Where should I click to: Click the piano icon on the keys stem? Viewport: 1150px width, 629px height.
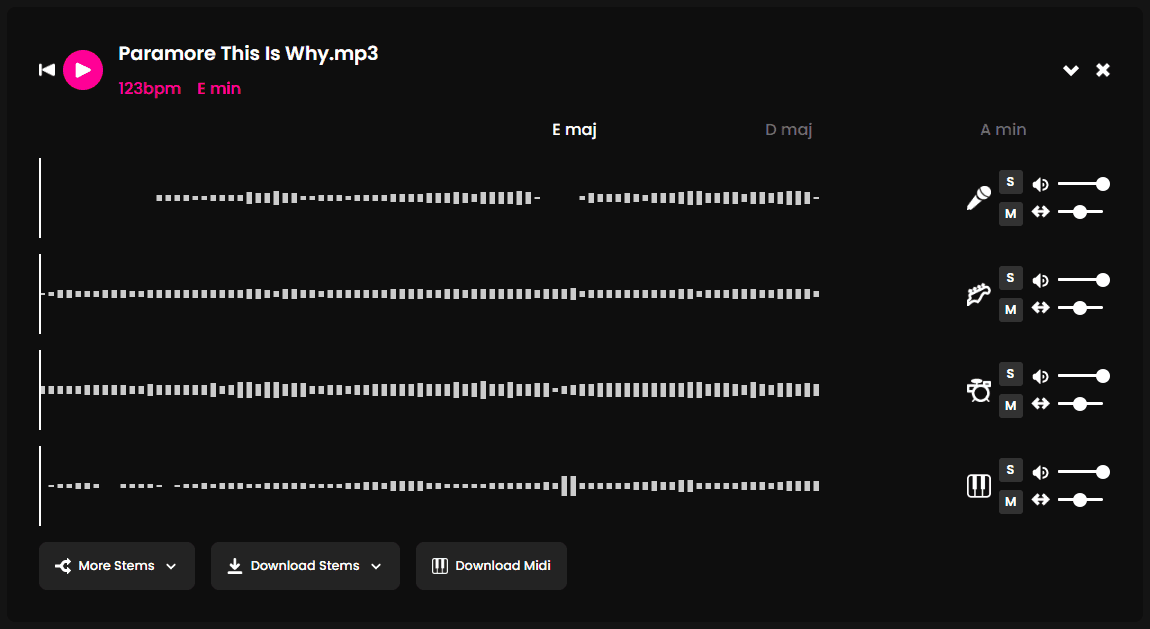coord(978,485)
